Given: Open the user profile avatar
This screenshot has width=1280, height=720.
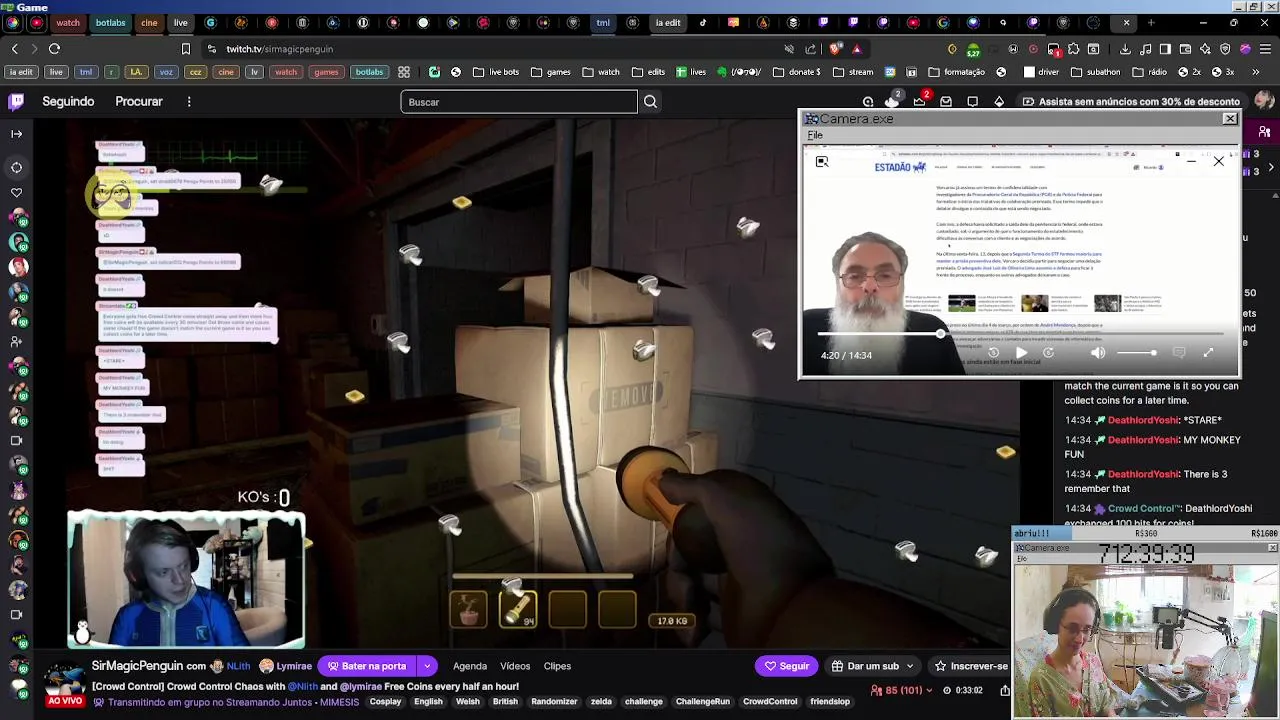Looking at the screenshot, I should click(x=1264, y=101).
